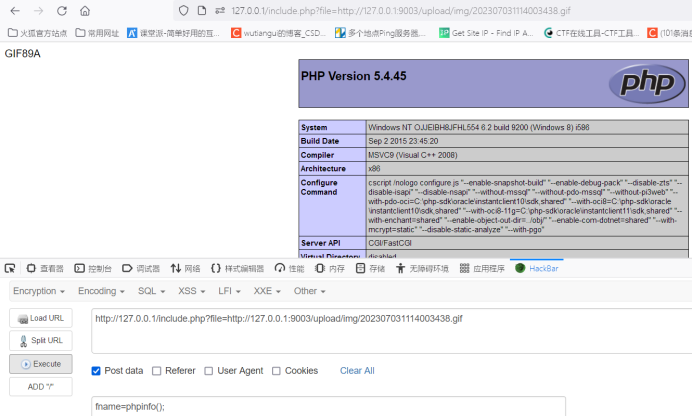This screenshot has height=416, width=692.
Task: Click the Configure Command row label
Action: click(319, 187)
